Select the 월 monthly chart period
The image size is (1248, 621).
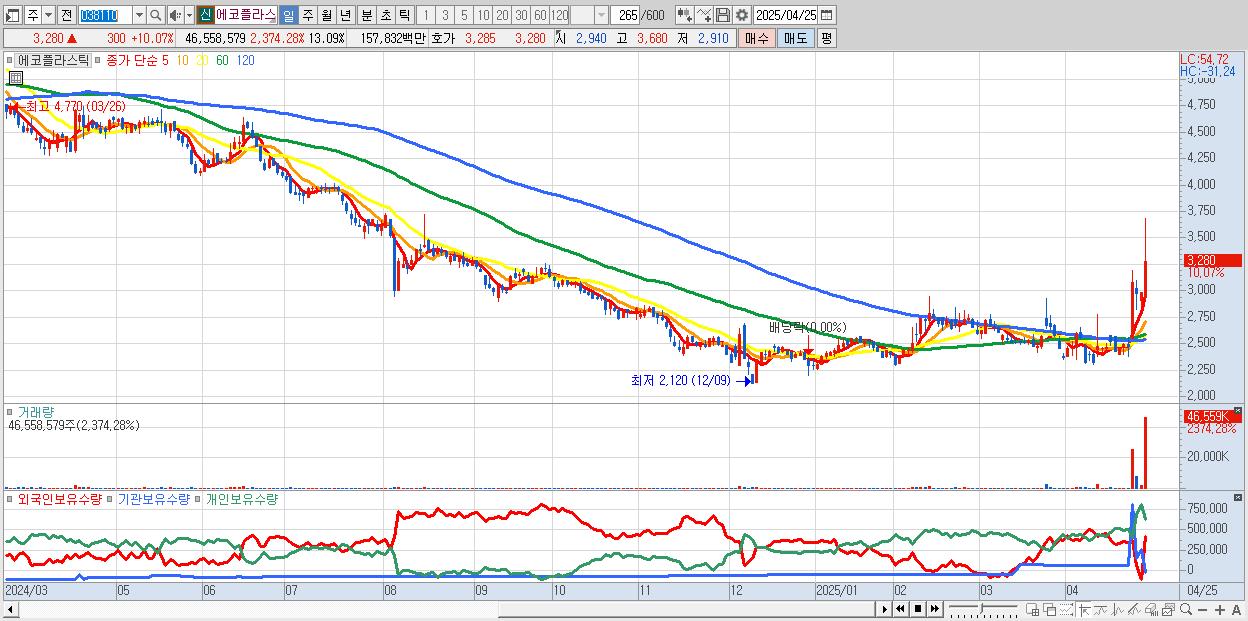click(326, 15)
